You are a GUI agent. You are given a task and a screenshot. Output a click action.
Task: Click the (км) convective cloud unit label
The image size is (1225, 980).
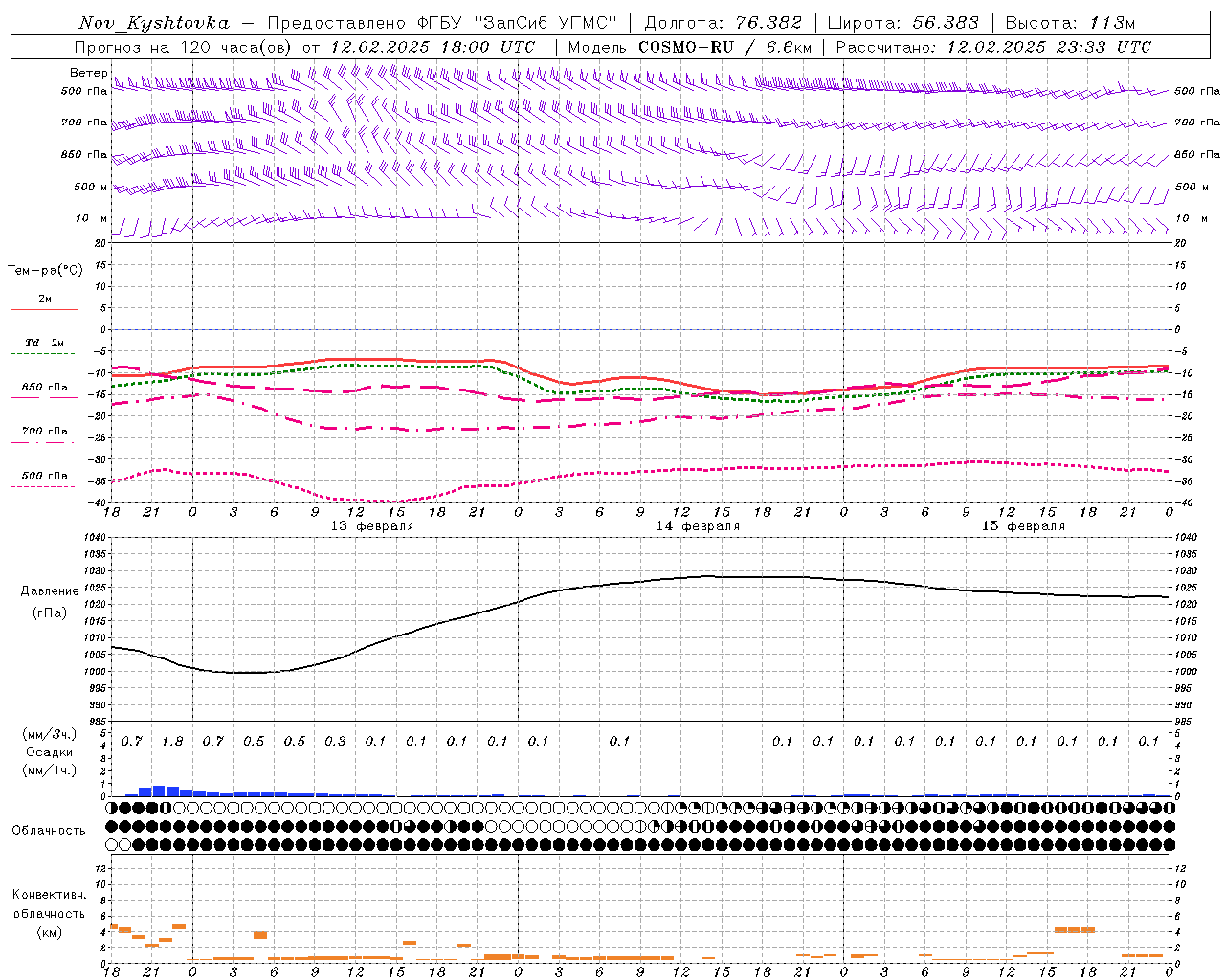(49, 932)
